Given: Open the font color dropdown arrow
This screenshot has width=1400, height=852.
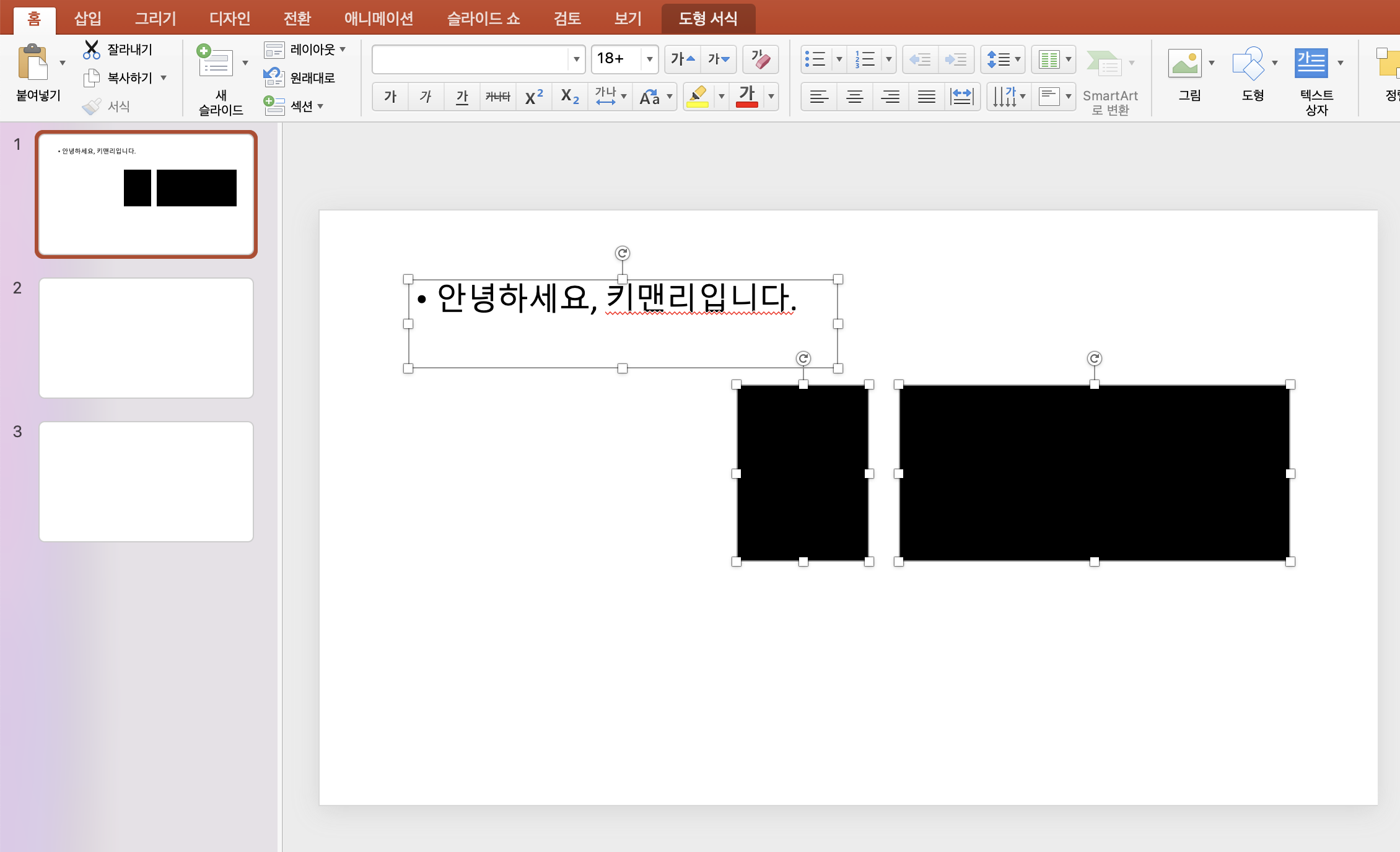Looking at the screenshot, I should [771, 97].
